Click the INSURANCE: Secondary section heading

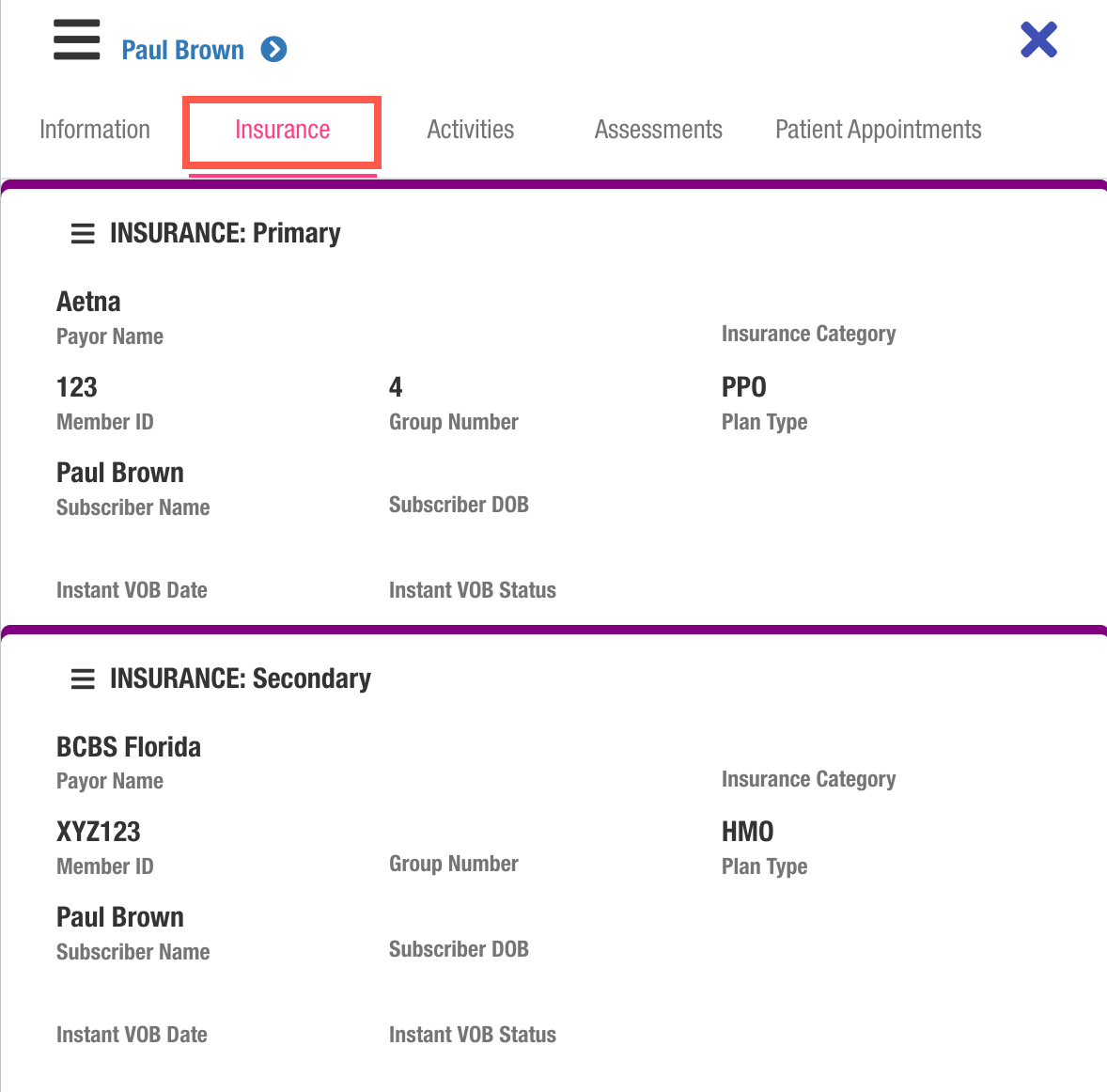240,679
